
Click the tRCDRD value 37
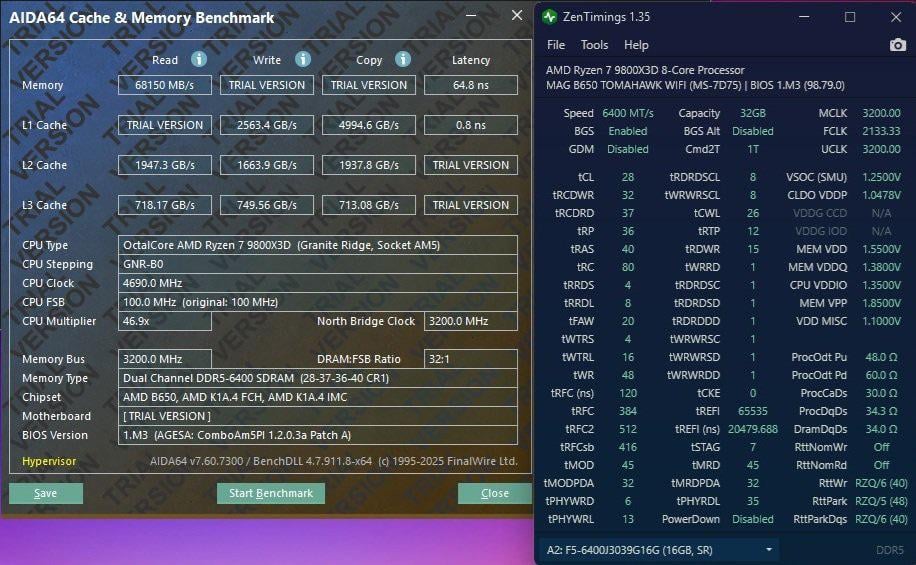628,213
